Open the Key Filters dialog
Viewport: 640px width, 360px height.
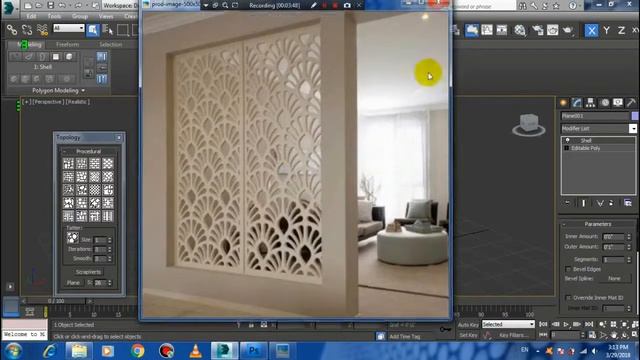point(513,335)
